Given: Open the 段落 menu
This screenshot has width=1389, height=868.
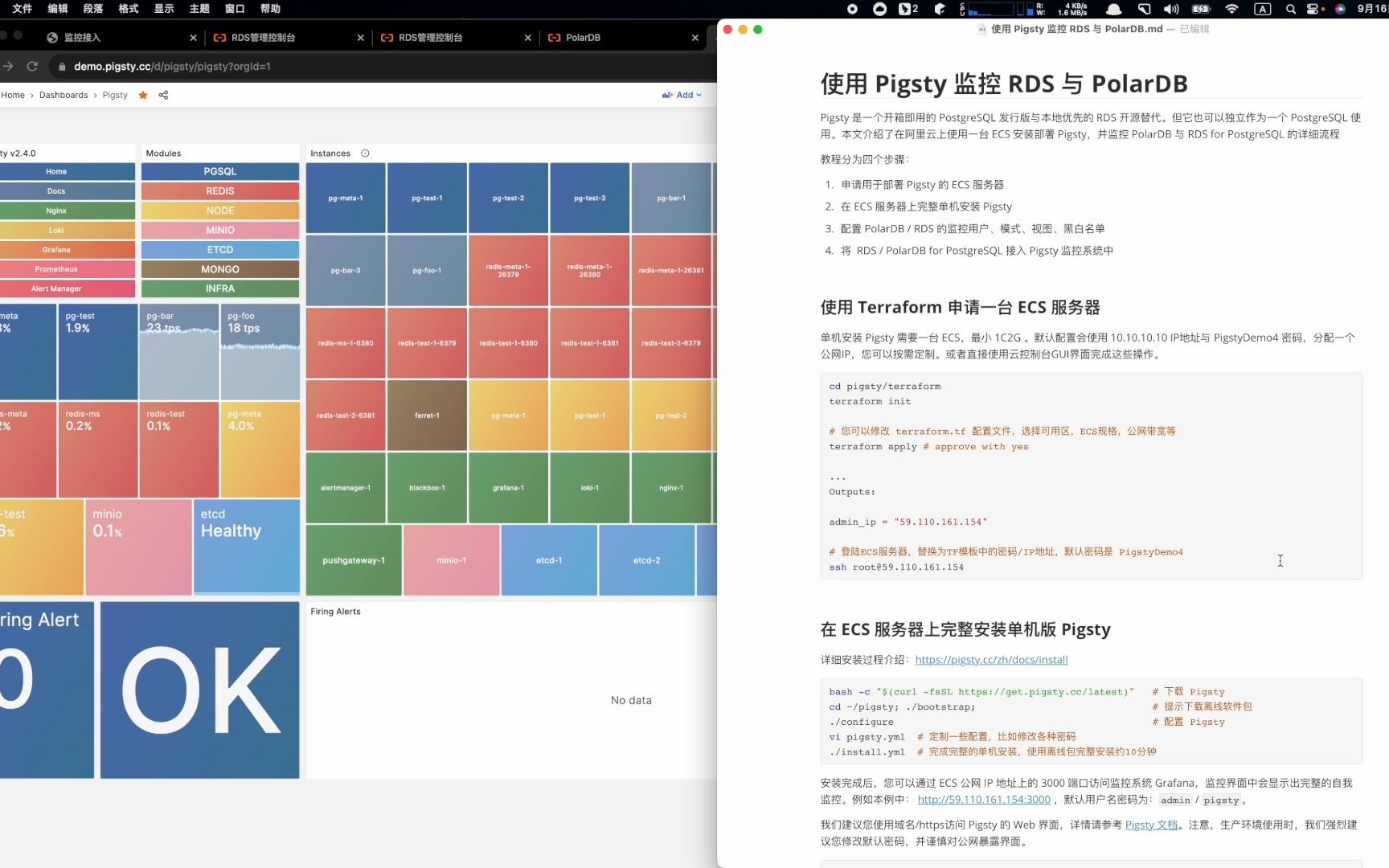Looking at the screenshot, I should [93, 9].
